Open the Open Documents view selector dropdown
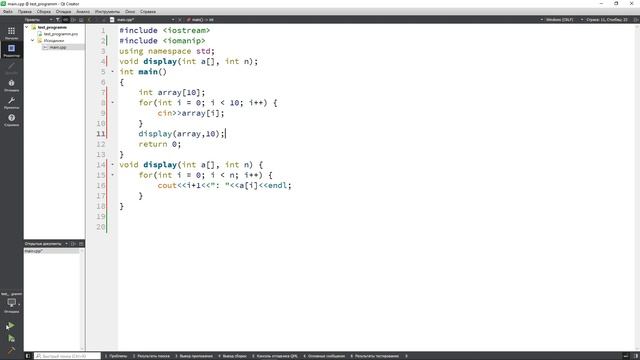The height and width of the screenshot is (360, 640). (x=46, y=244)
